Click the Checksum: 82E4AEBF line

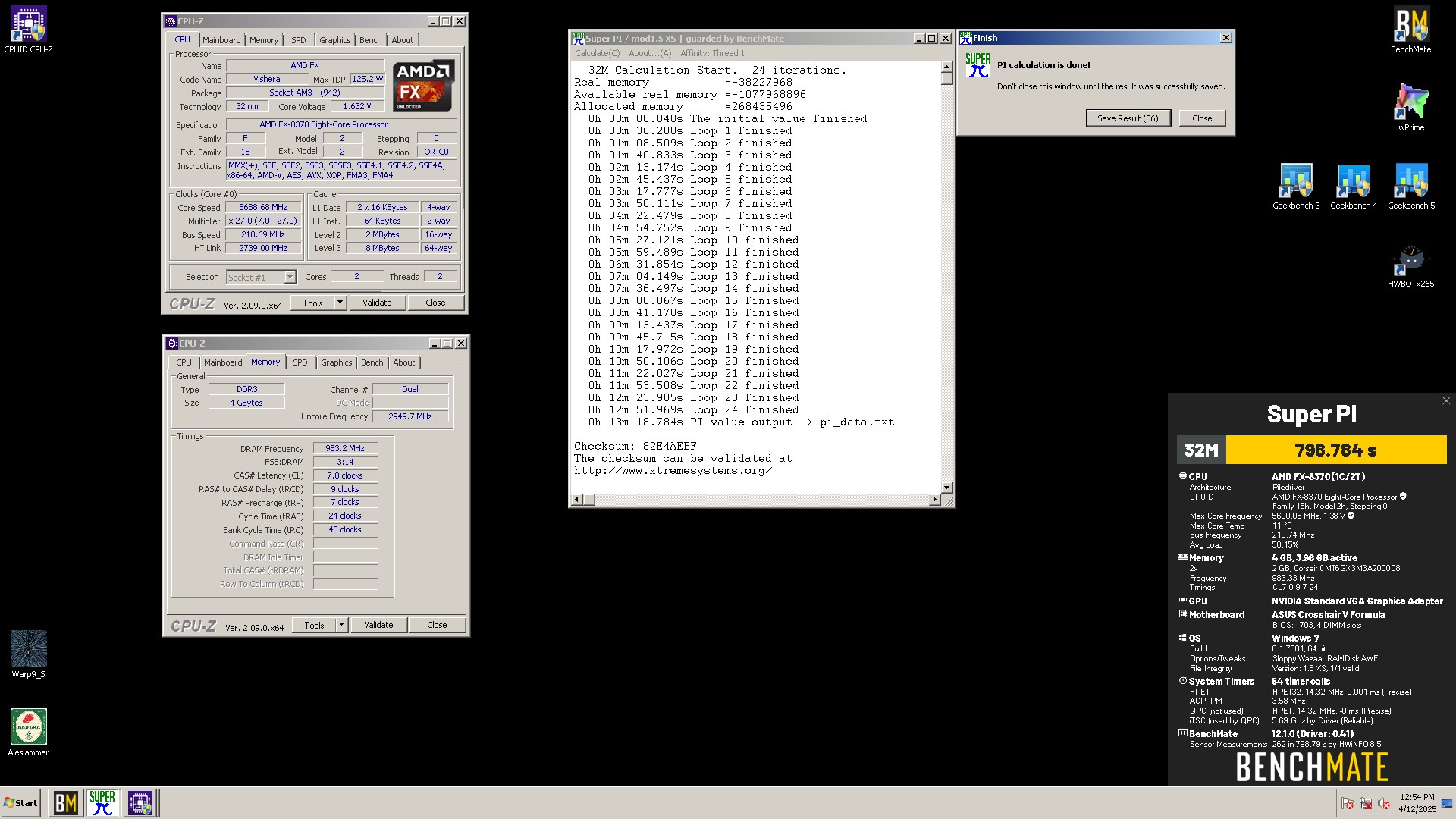pos(635,446)
